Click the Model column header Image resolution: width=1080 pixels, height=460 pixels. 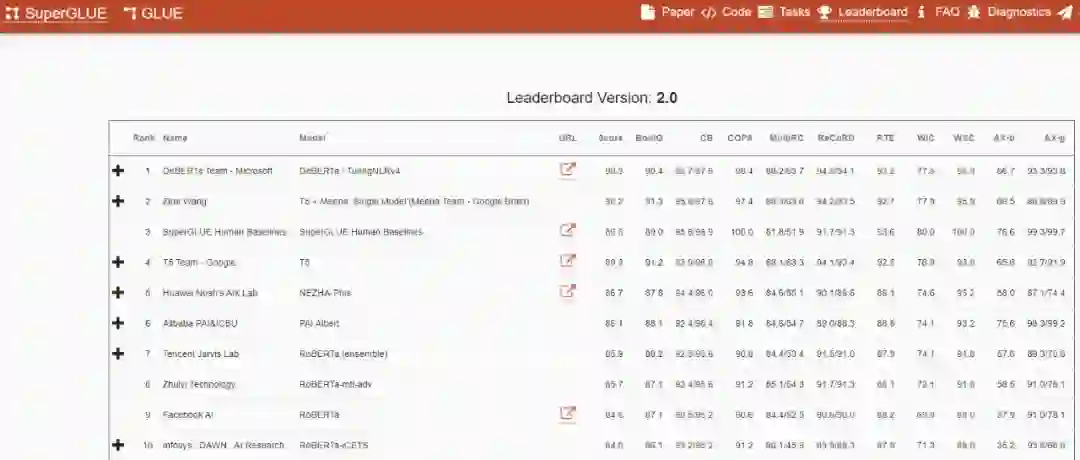pyautogui.click(x=312, y=138)
